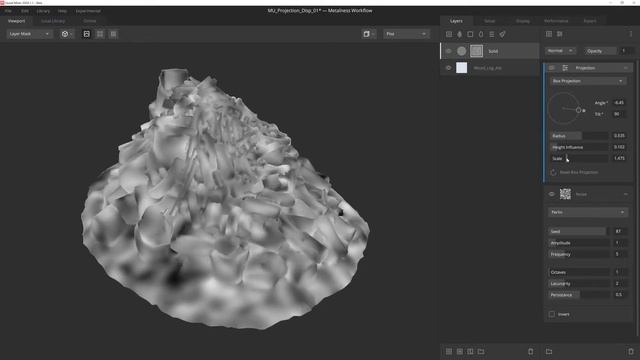Open the three-dot options menu in properties panel

coord(631,34)
